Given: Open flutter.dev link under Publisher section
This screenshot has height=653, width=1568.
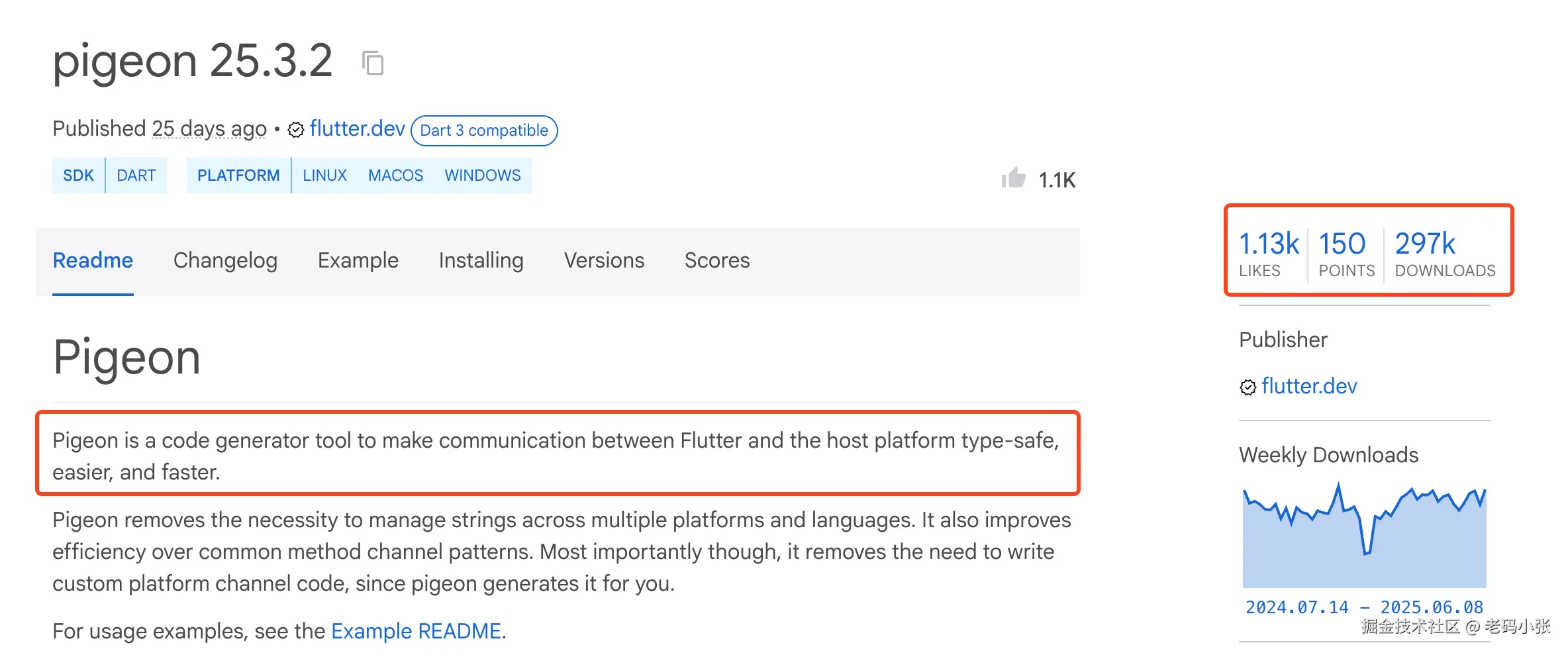Looking at the screenshot, I should 1309,386.
